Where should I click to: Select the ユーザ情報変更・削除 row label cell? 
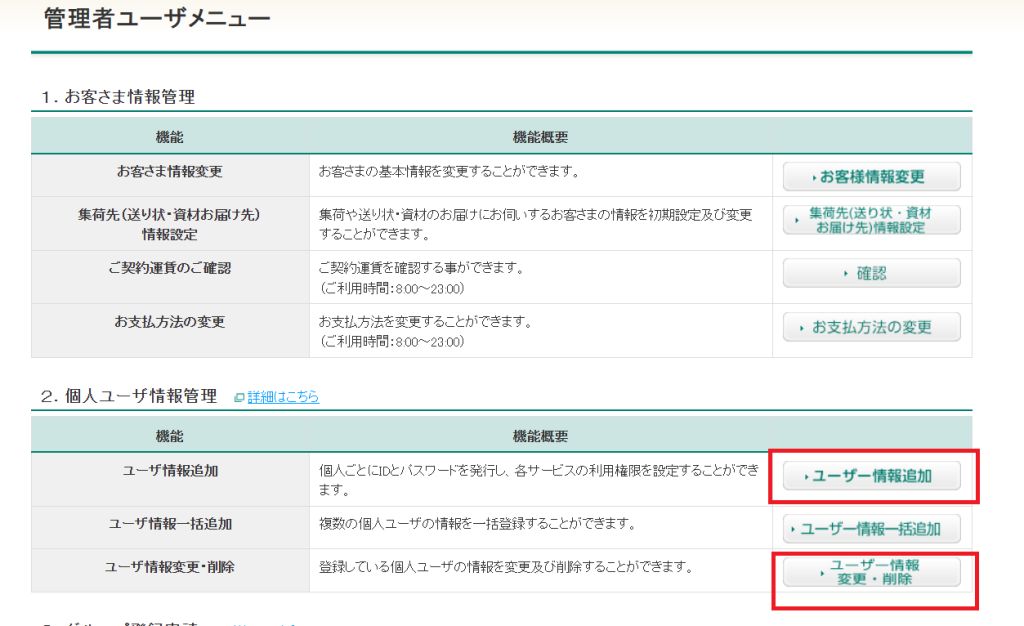click(170, 567)
